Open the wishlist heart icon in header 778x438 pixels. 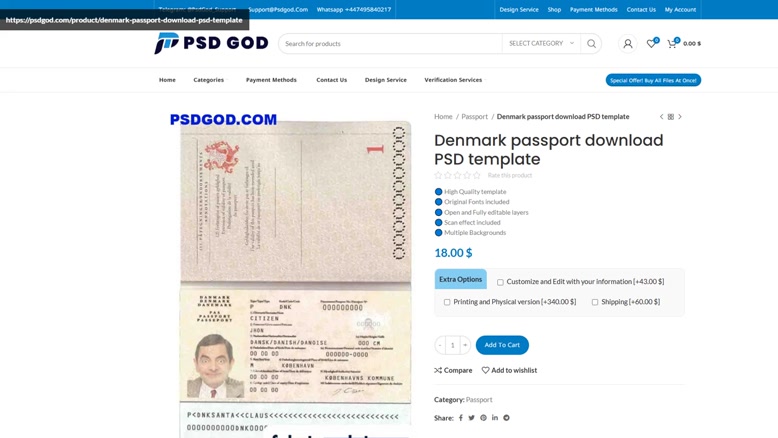tap(651, 43)
